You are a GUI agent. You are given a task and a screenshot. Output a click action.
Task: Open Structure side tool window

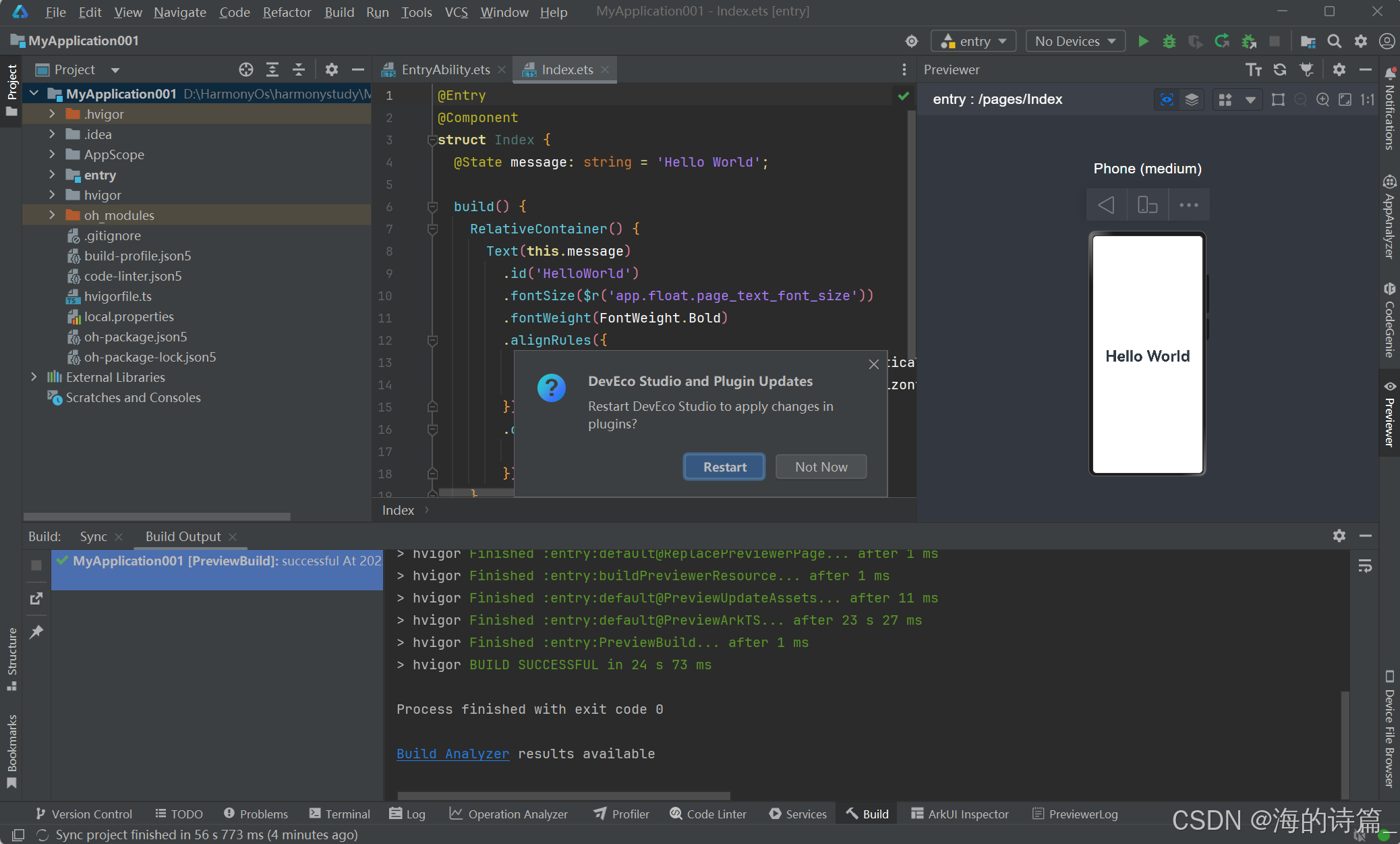(11, 660)
